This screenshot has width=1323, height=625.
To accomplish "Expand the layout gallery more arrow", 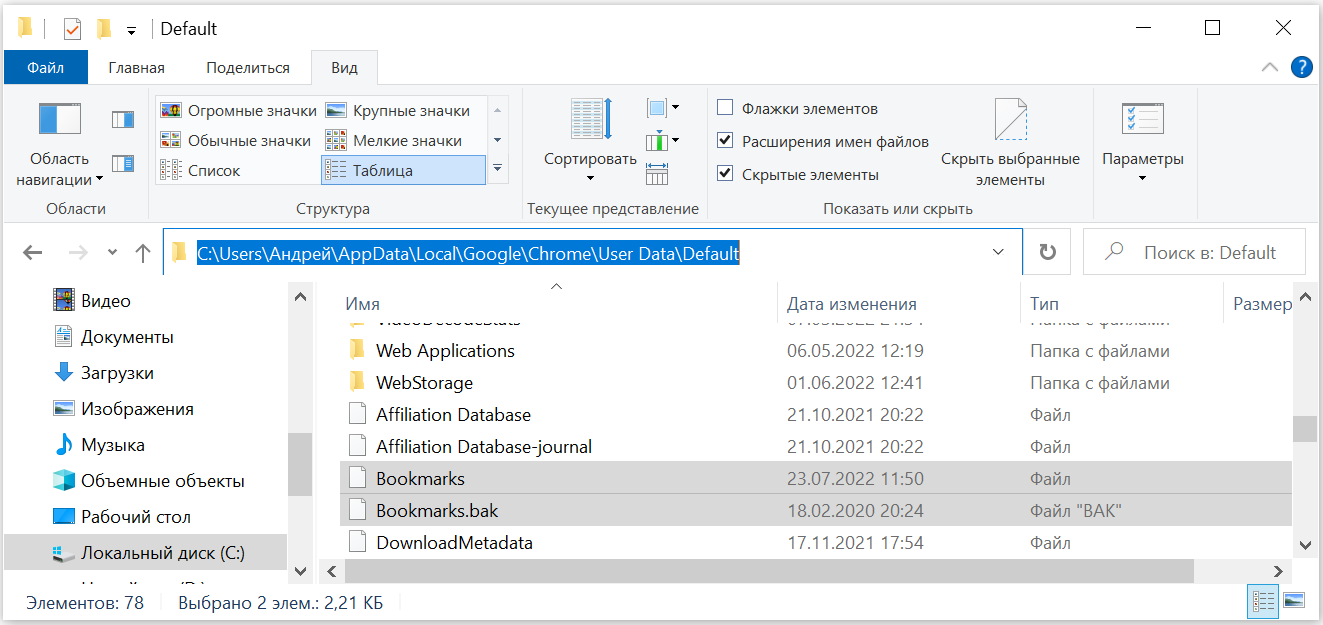I will pos(497,169).
